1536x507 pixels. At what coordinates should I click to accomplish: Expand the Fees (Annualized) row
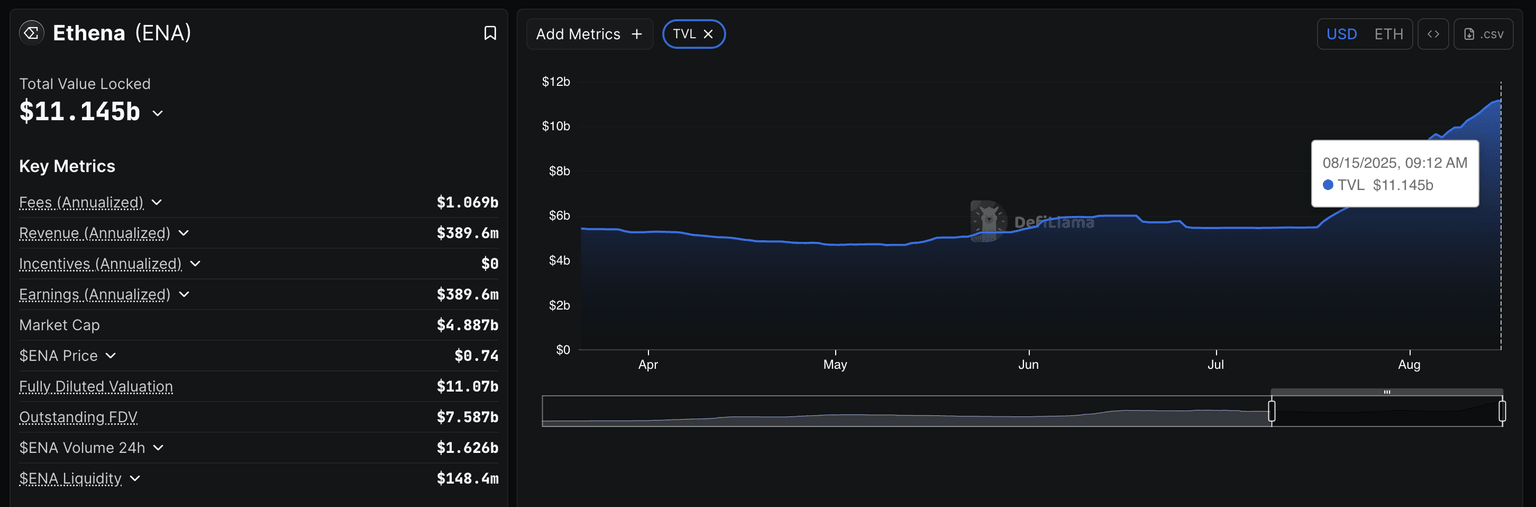click(157, 202)
